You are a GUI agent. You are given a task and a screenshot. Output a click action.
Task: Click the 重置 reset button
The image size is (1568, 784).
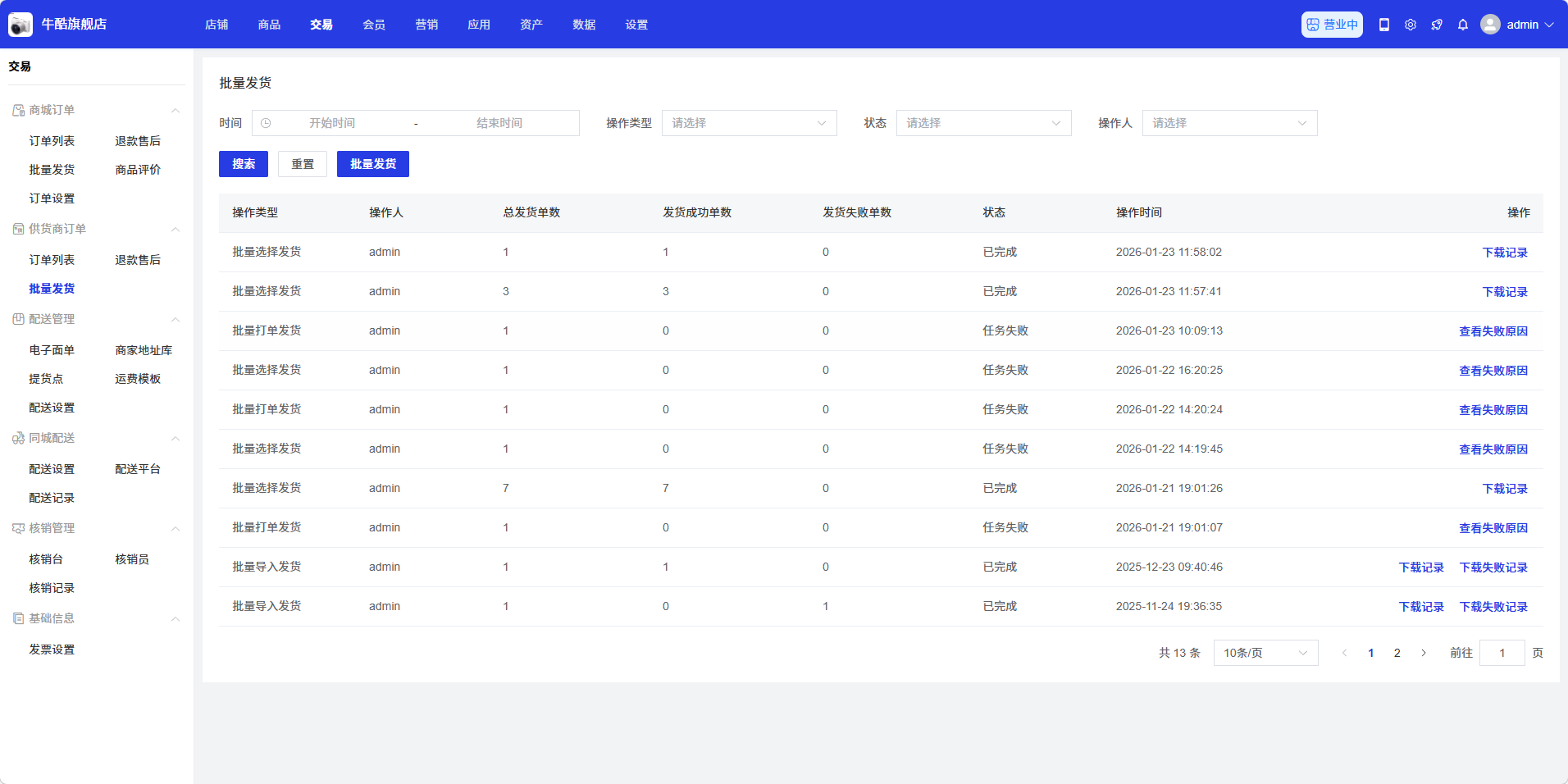[302, 164]
